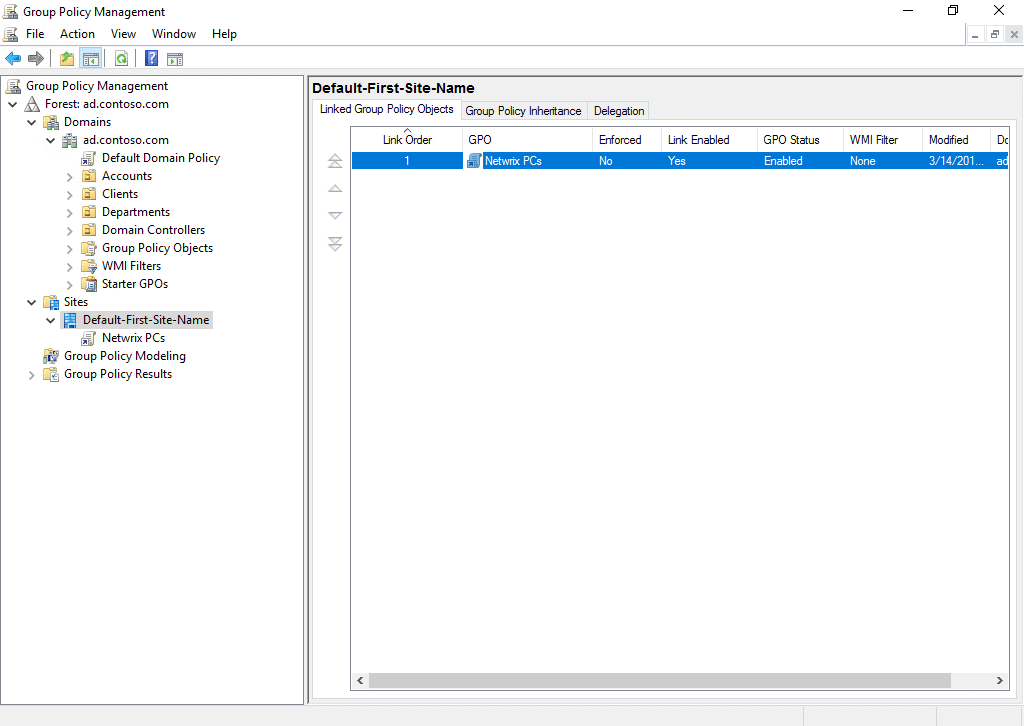Toggle the Show/Hide Console Tree icon
Viewport: 1024px width, 726px height.
(x=91, y=59)
